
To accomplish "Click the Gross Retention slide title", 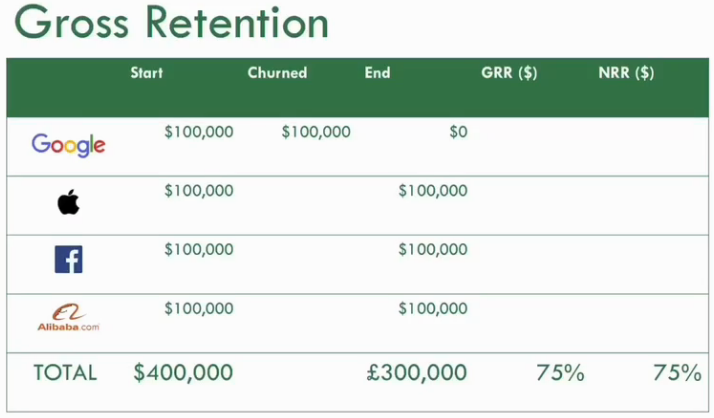I will 171,24.
